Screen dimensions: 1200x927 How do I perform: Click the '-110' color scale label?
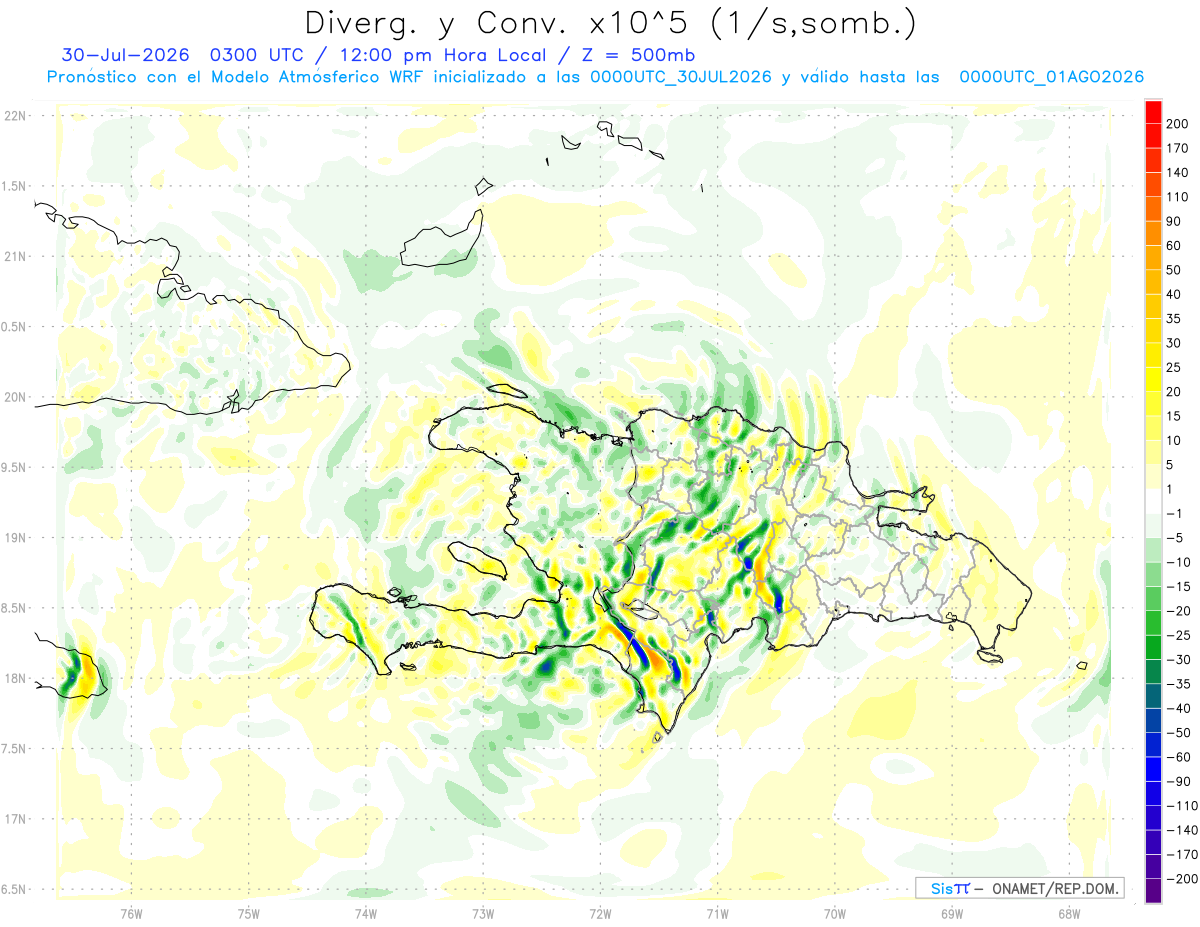(1181, 806)
